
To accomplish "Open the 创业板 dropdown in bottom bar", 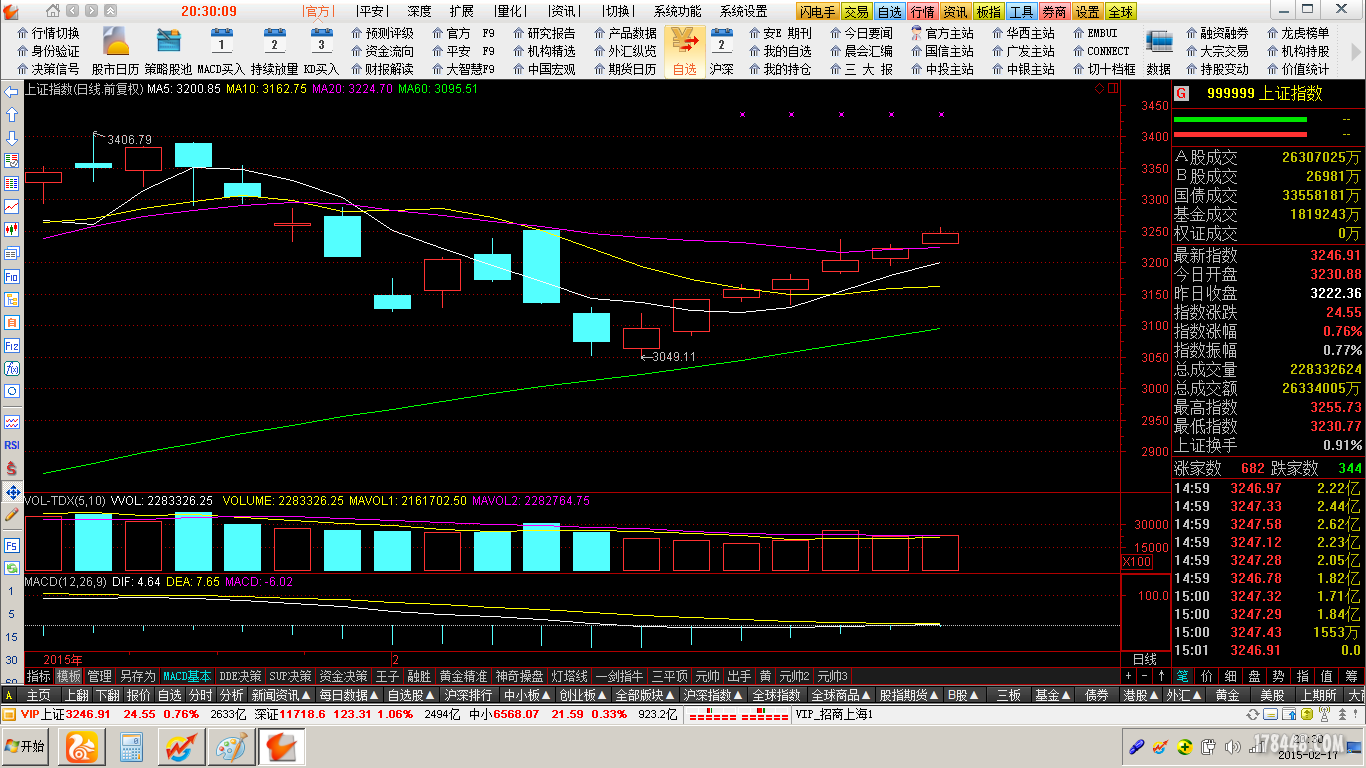I will coord(583,695).
